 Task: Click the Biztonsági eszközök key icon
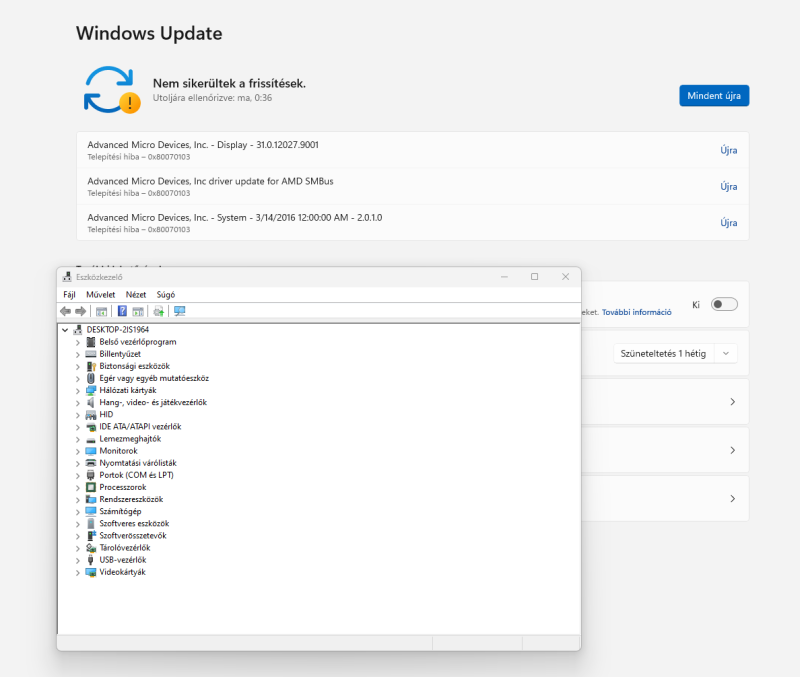(x=91, y=366)
